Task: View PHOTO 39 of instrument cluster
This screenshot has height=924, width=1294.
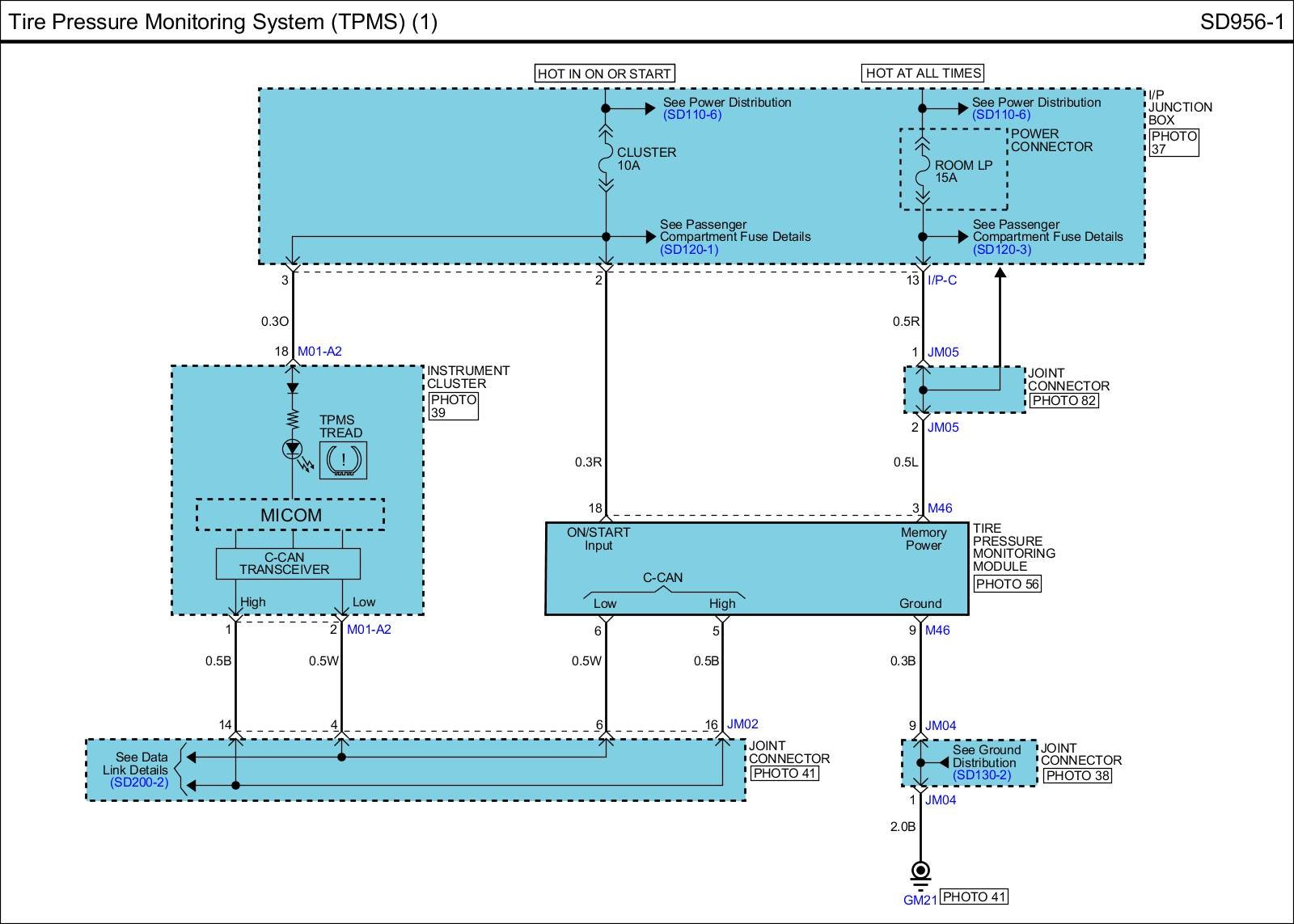Action: 453,406
